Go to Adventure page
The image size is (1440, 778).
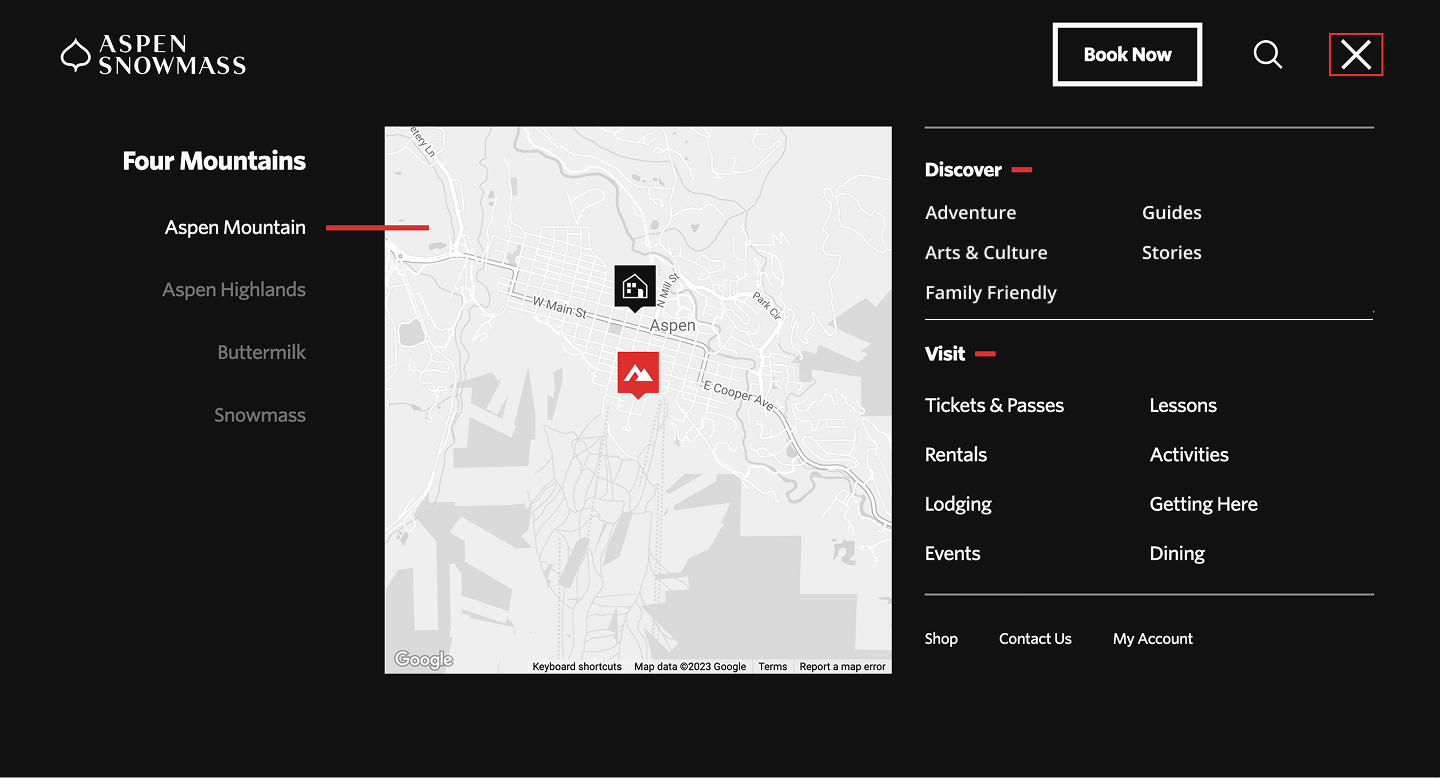[970, 212]
